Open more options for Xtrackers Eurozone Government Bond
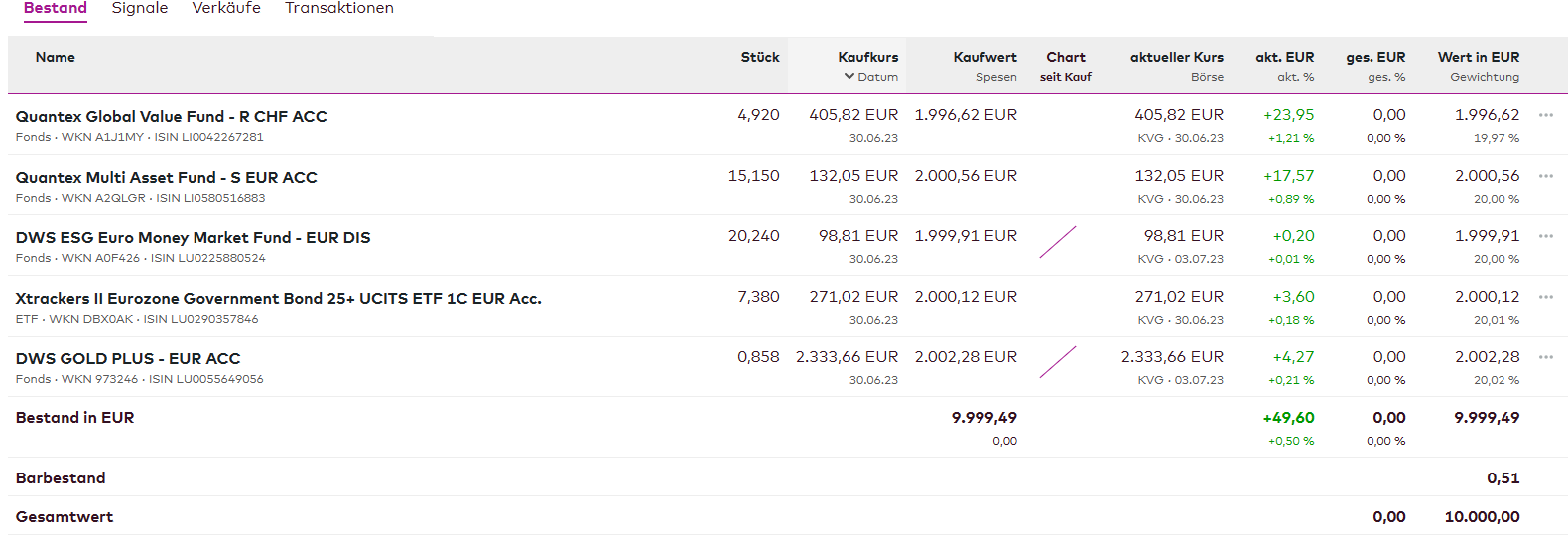The width and height of the screenshot is (1568, 542). (1545, 298)
